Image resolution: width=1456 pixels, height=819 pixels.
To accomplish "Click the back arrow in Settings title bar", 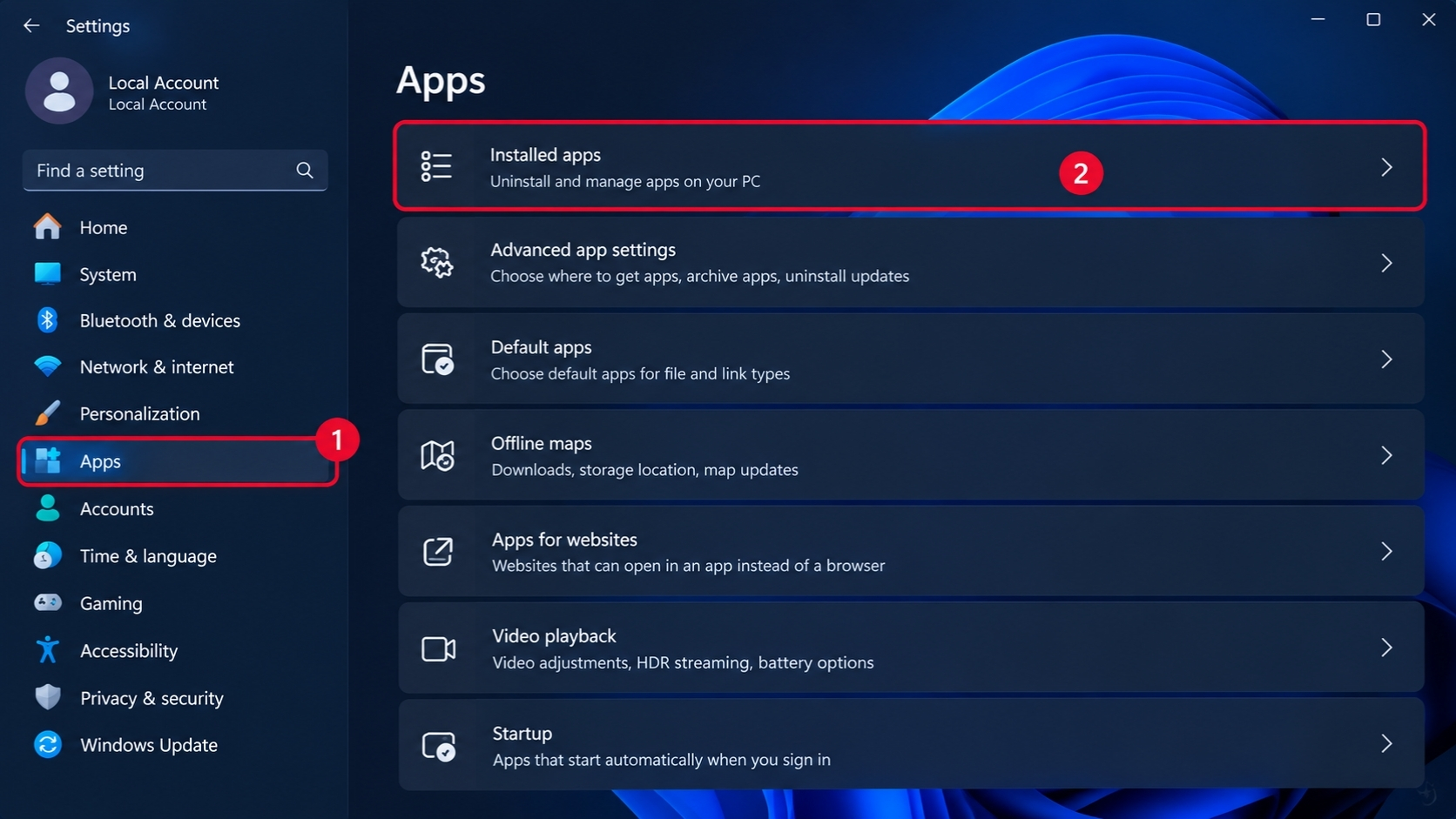I will [x=31, y=25].
